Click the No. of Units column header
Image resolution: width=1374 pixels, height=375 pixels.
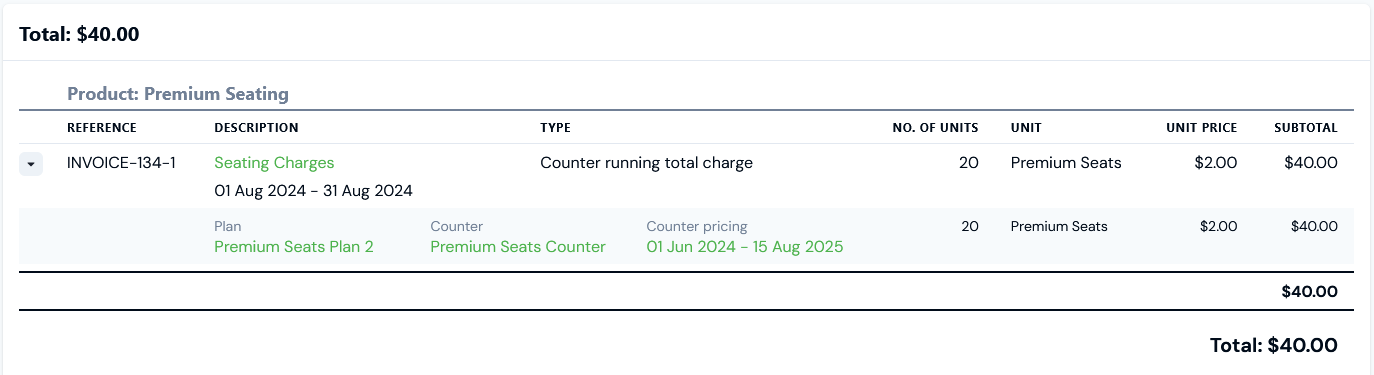coord(935,128)
